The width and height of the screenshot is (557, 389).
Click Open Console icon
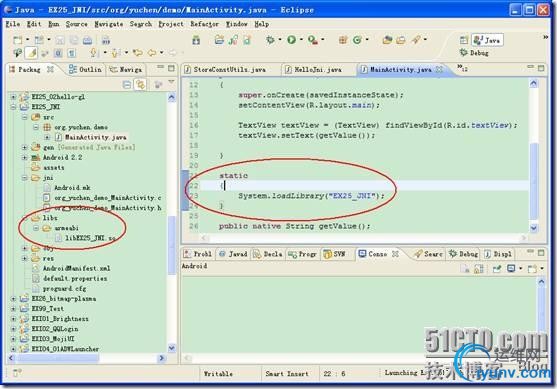pyautogui.click(x=532, y=269)
